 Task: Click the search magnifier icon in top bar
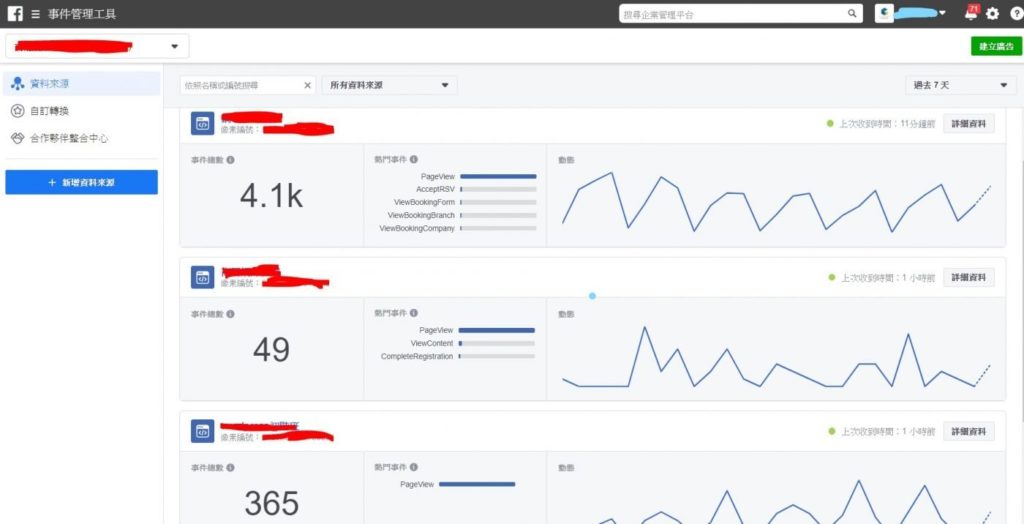pos(852,14)
